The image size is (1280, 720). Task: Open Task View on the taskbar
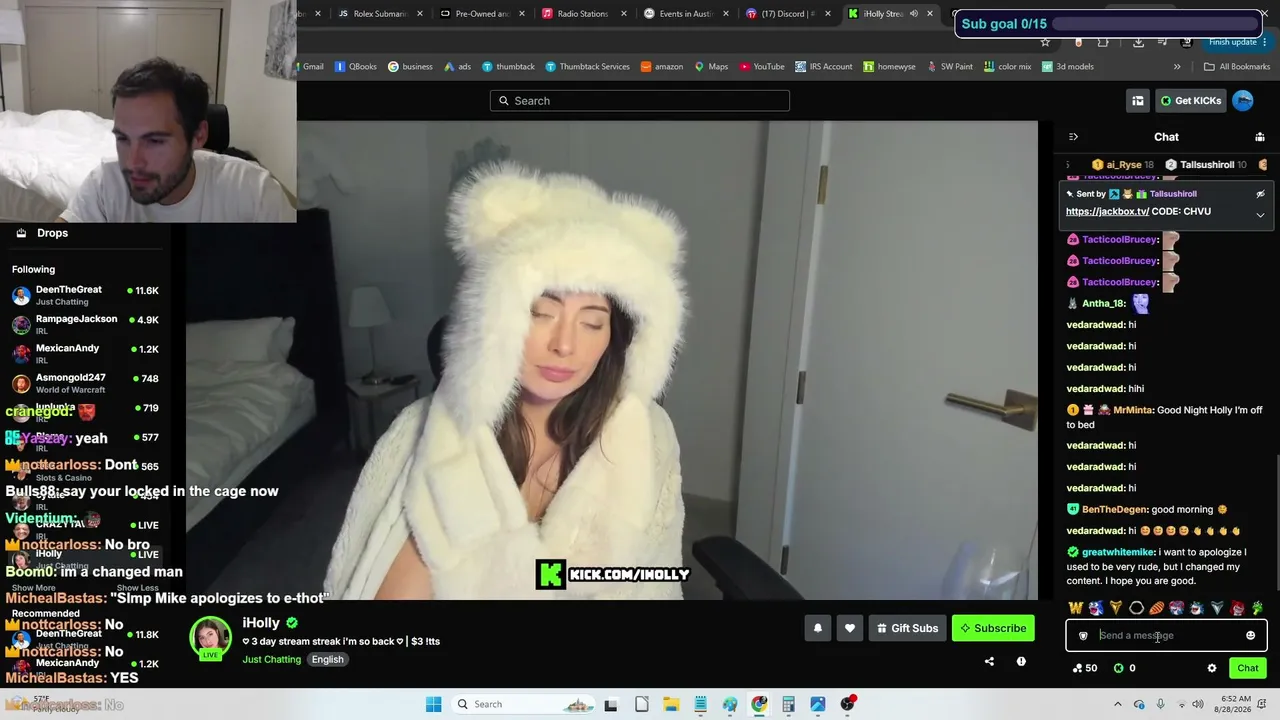(x=611, y=704)
